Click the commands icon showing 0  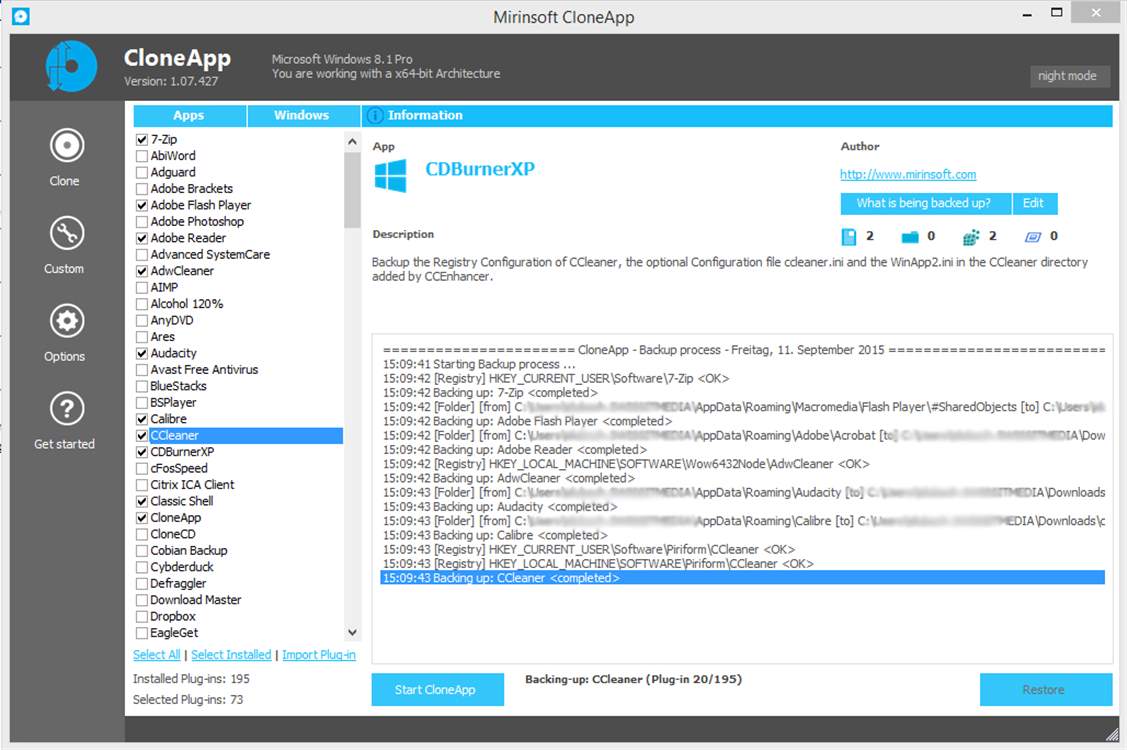[1033, 237]
